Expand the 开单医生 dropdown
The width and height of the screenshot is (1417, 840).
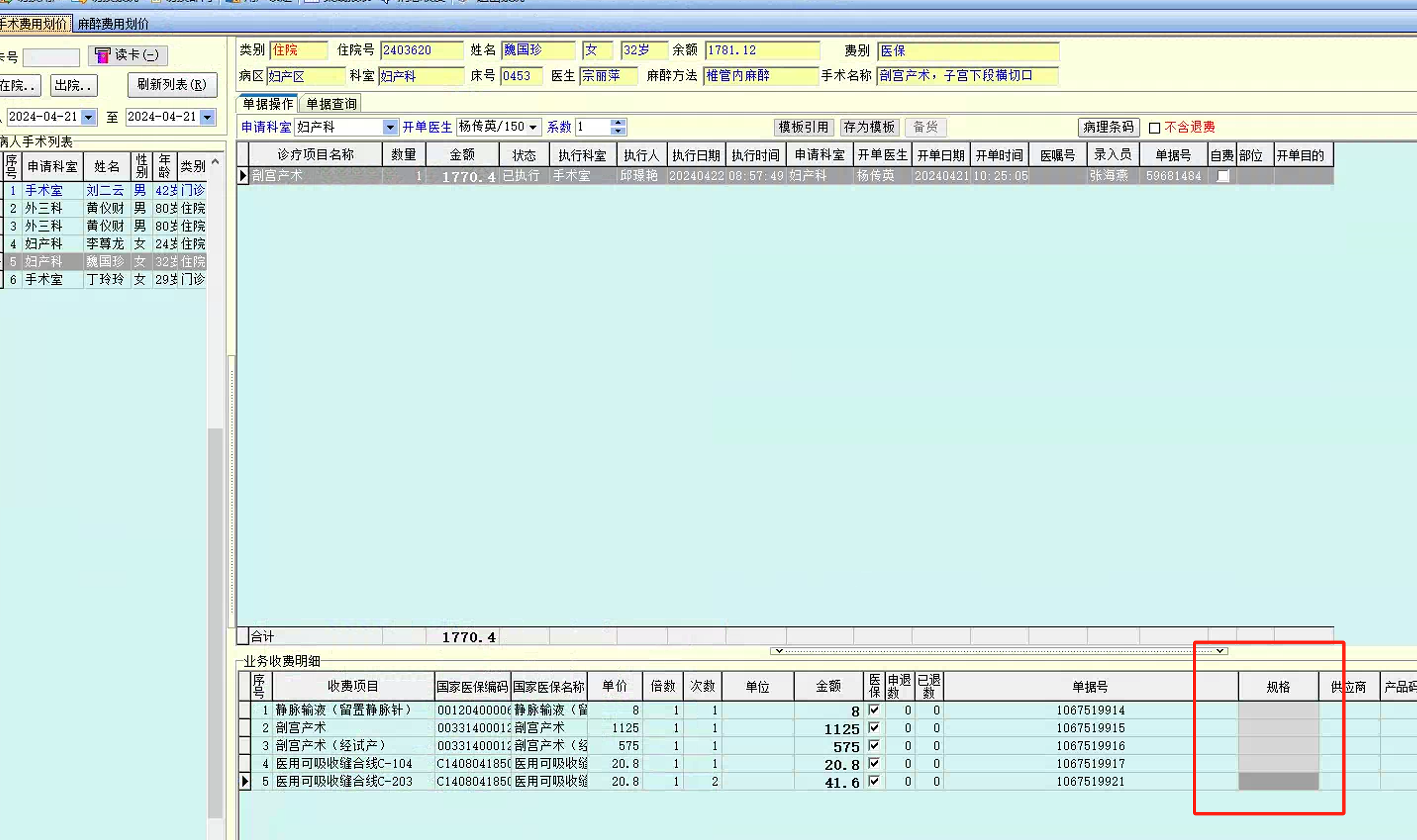pos(532,127)
